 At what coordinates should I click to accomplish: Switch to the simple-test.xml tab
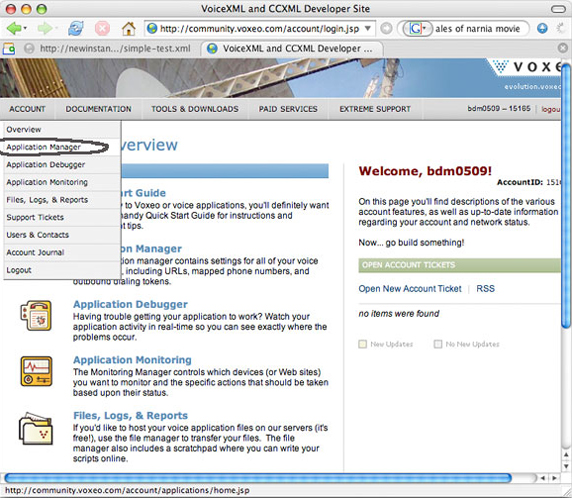coord(107,49)
